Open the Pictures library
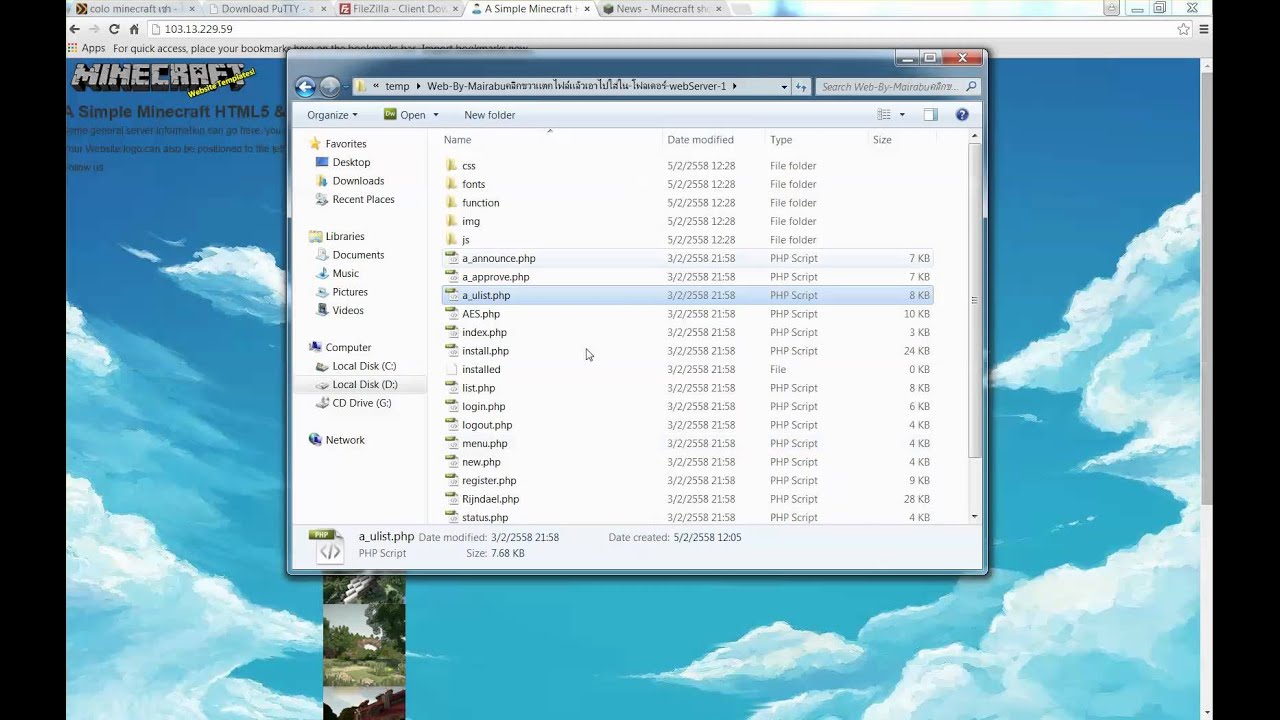 click(x=350, y=292)
